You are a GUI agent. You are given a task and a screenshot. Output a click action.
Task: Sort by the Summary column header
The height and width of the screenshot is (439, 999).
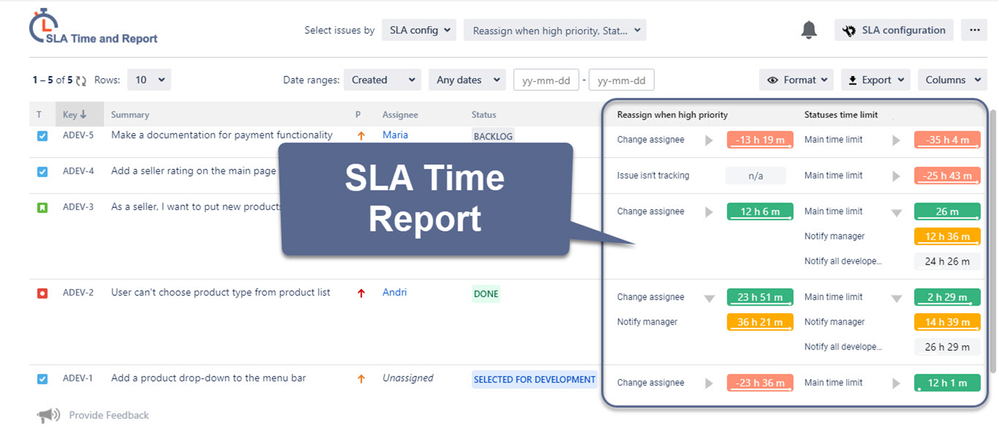click(130, 115)
